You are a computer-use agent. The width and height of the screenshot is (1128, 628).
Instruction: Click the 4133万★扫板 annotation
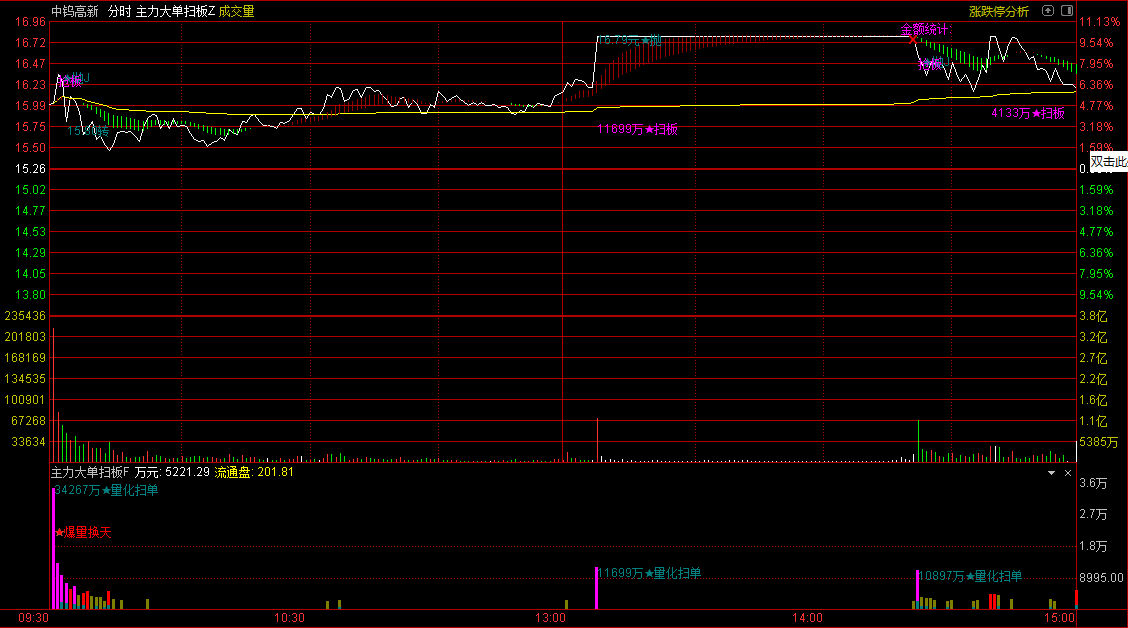point(1028,113)
